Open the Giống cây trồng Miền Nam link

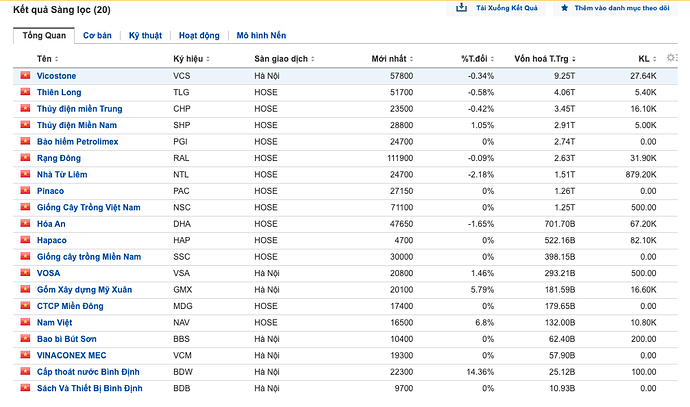pos(89,257)
